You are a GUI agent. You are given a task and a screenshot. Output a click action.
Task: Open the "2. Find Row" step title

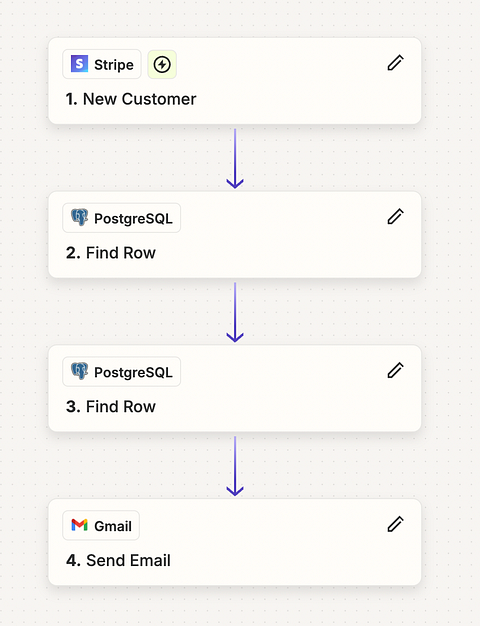tap(111, 253)
